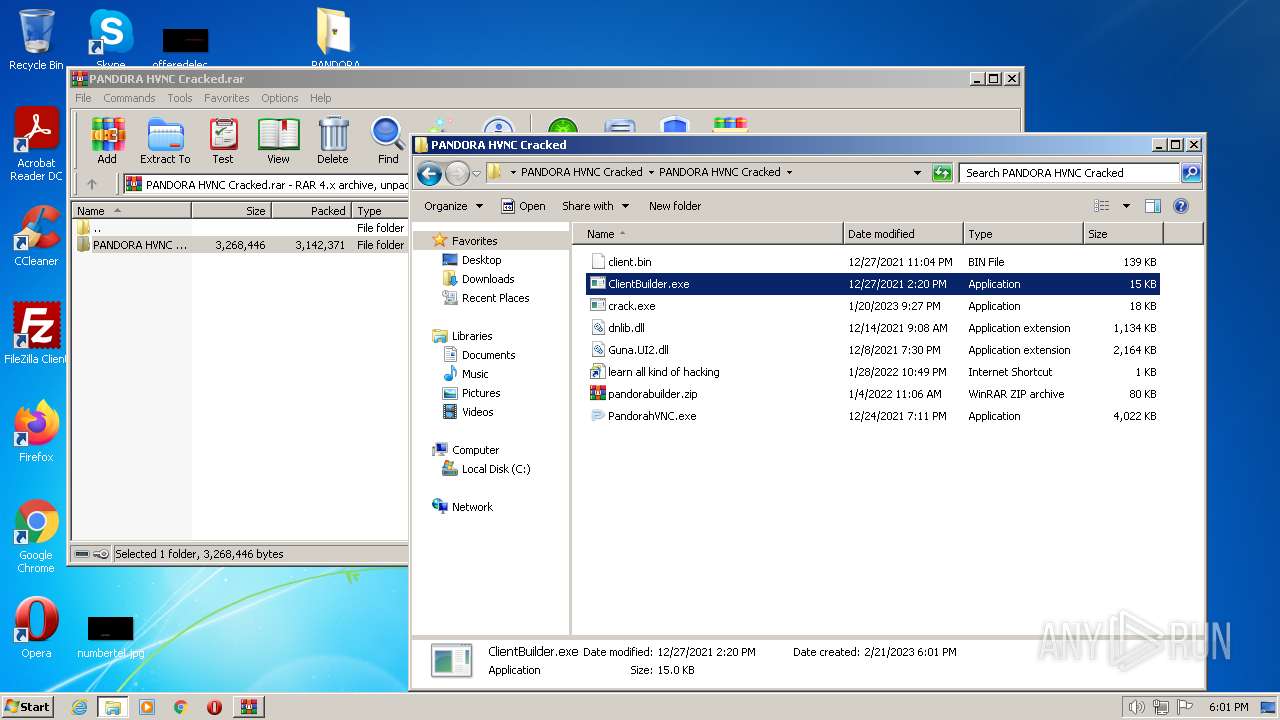Screen dimensions: 1280x720
Task: Open the address bar history dropdown arrow
Action: (917, 173)
